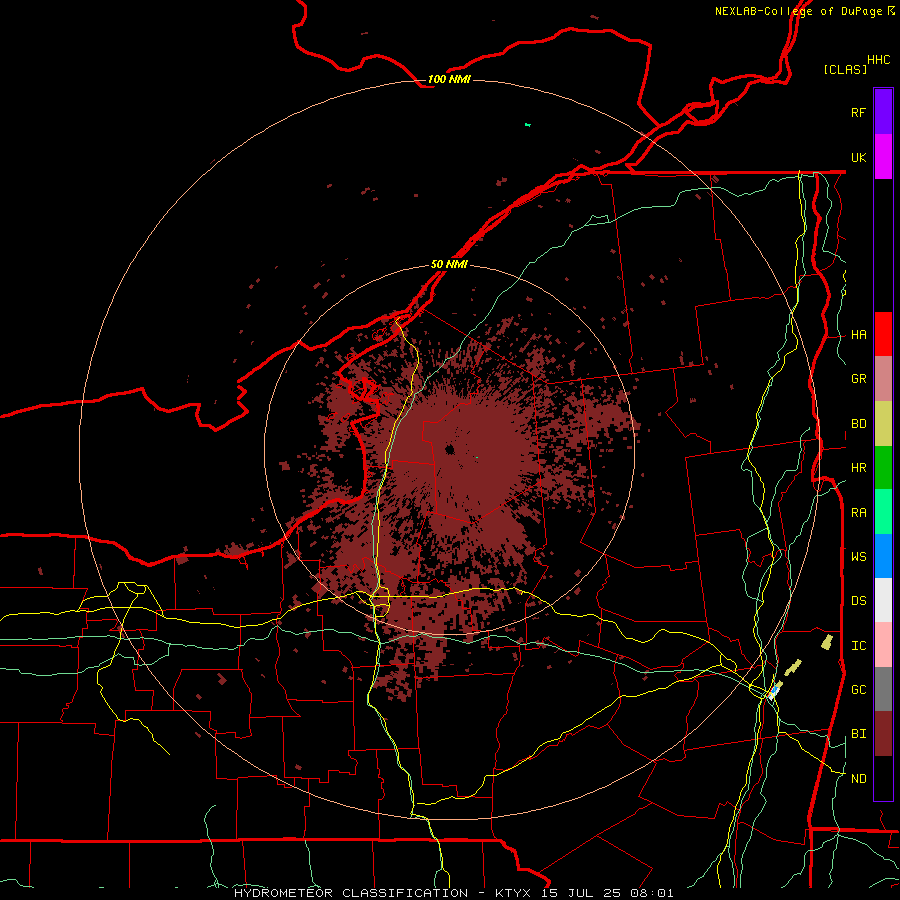
Task: Click the ND legend label
Action: [858, 779]
